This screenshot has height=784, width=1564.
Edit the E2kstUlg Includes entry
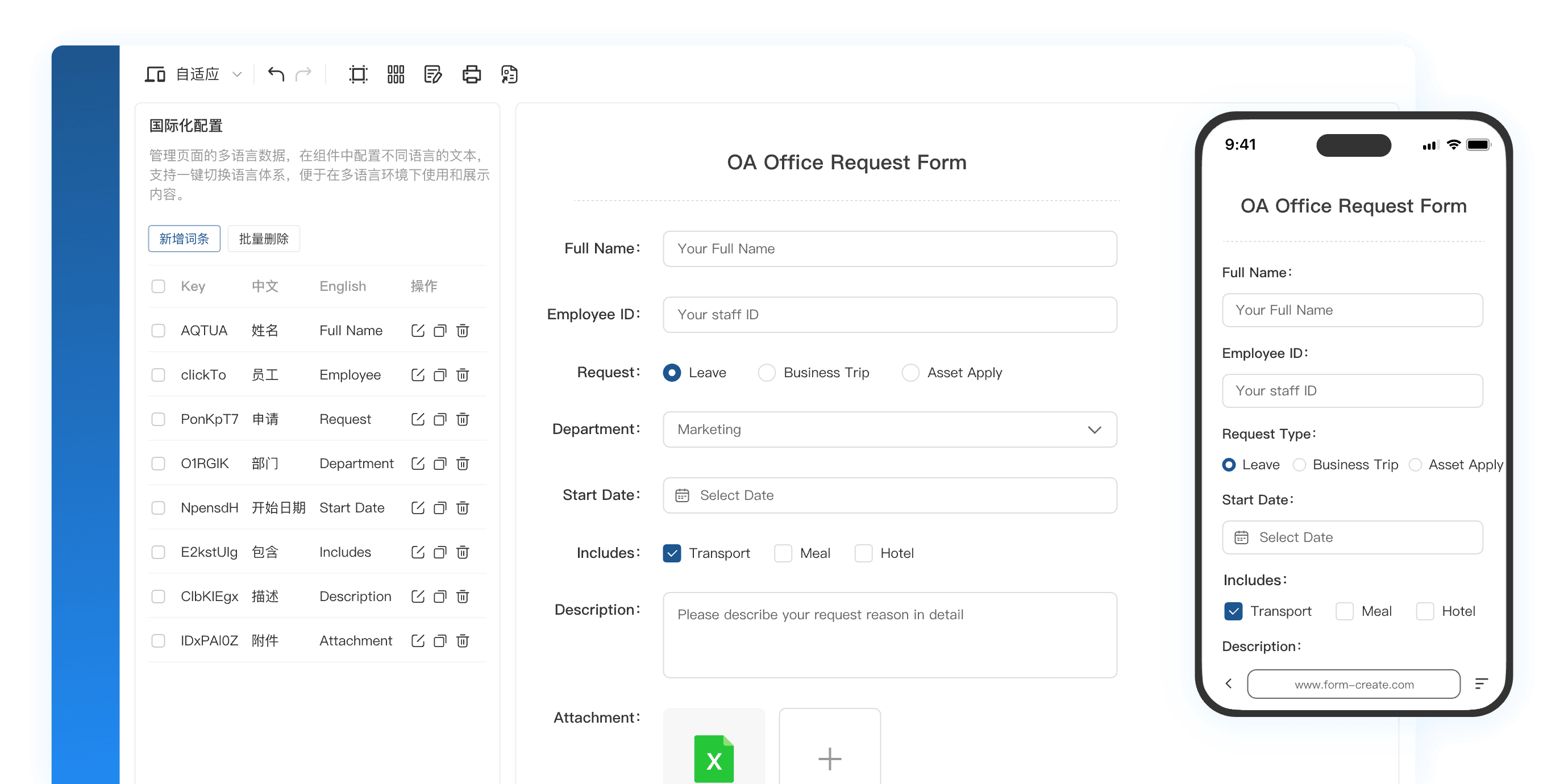pyautogui.click(x=418, y=552)
